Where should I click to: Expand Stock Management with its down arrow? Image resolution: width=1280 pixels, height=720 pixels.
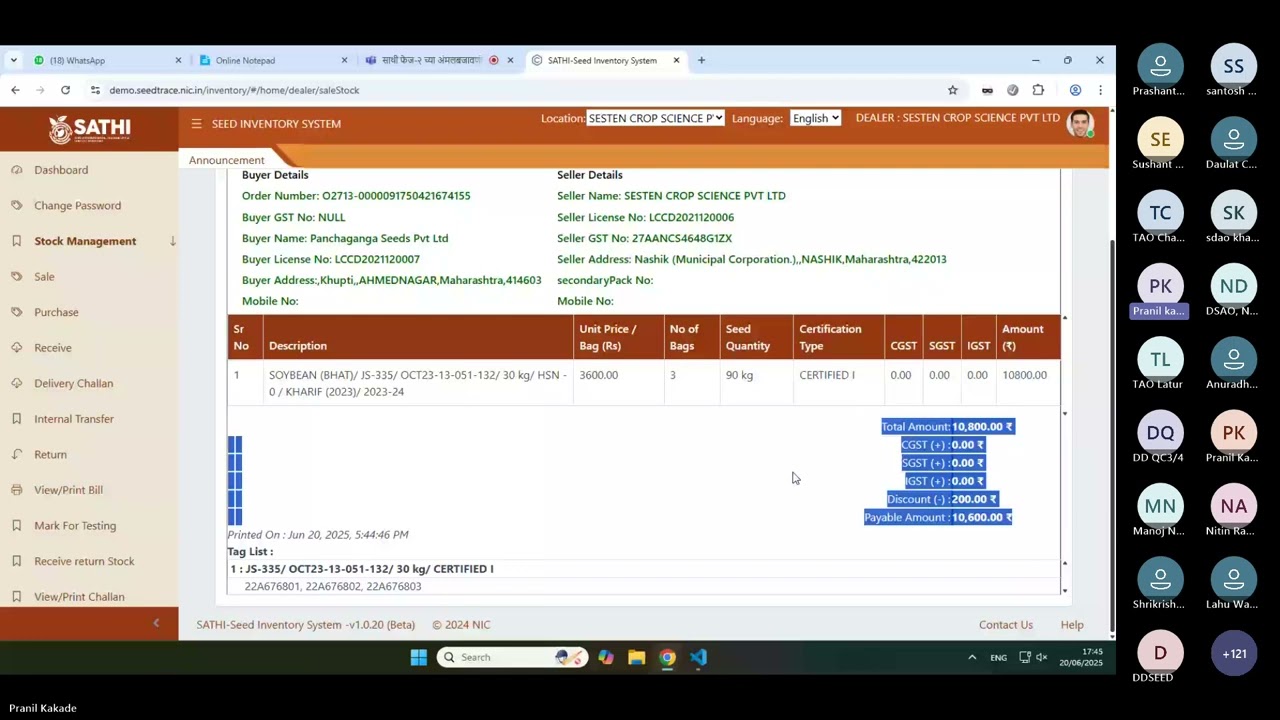click(x=172, y=241)
